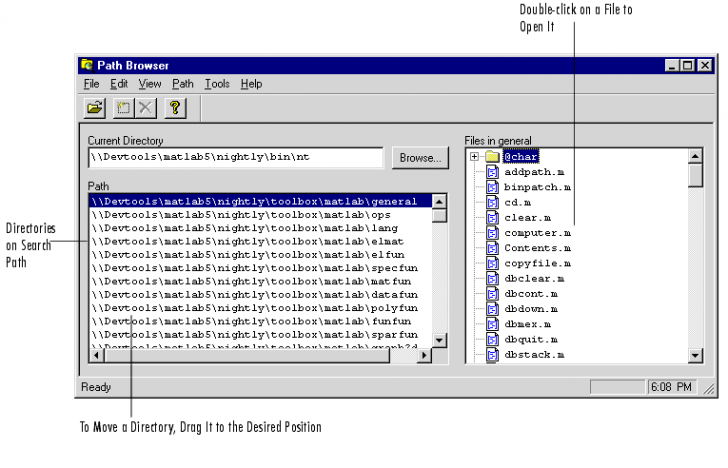Click the dbstack.m file icon
This screenshot has width=728, height=468.
[x=492, y=354]
